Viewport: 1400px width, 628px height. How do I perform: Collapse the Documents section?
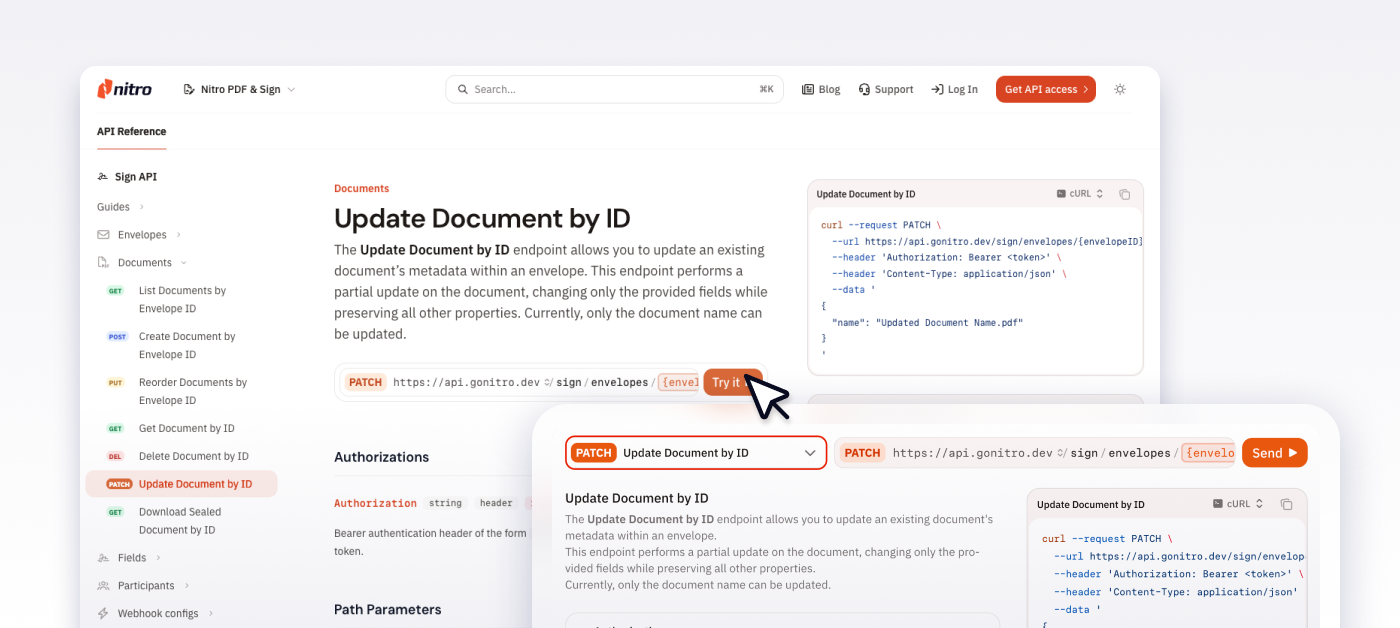pos(142,263)
